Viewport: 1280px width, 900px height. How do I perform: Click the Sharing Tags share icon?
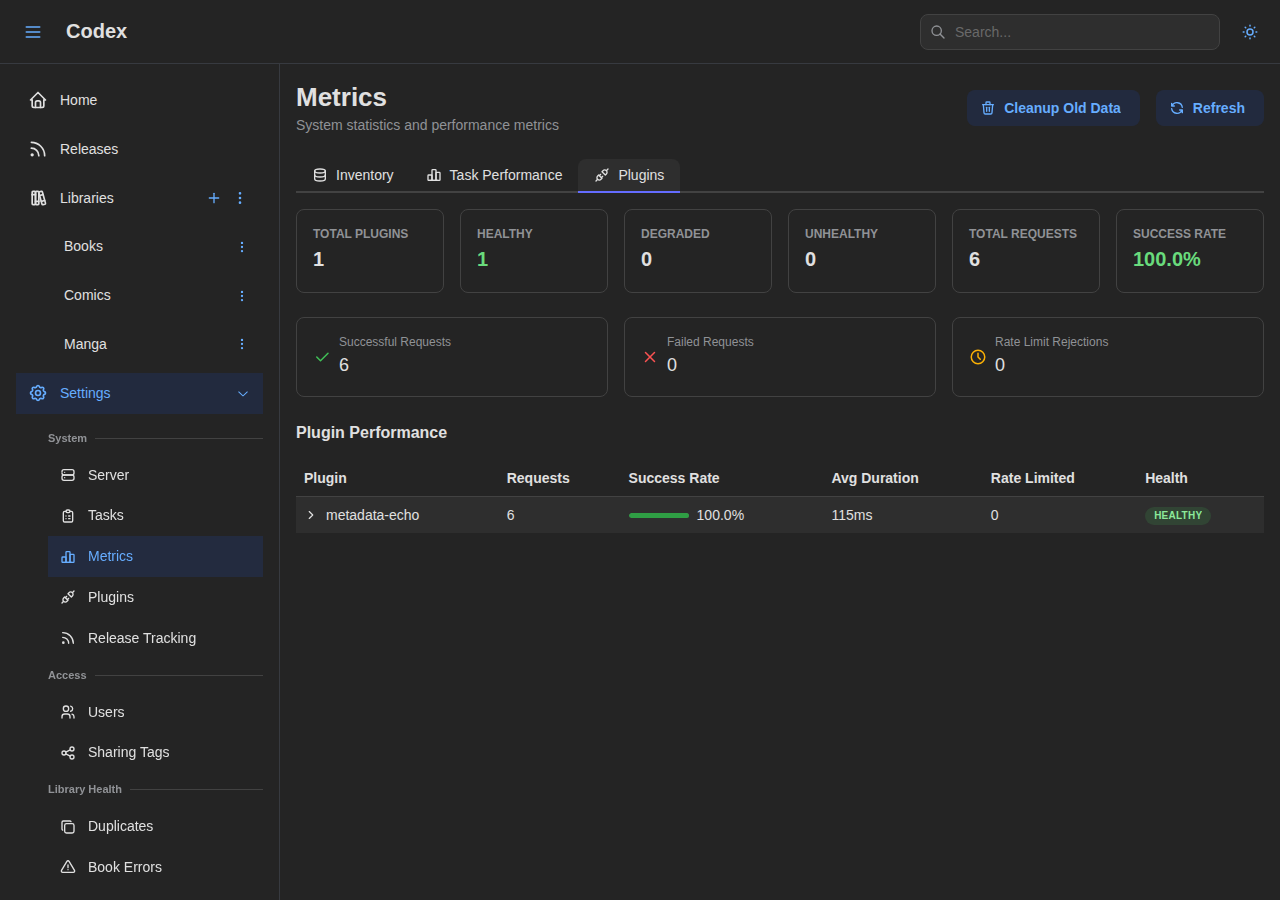click(x=68, y=752)
